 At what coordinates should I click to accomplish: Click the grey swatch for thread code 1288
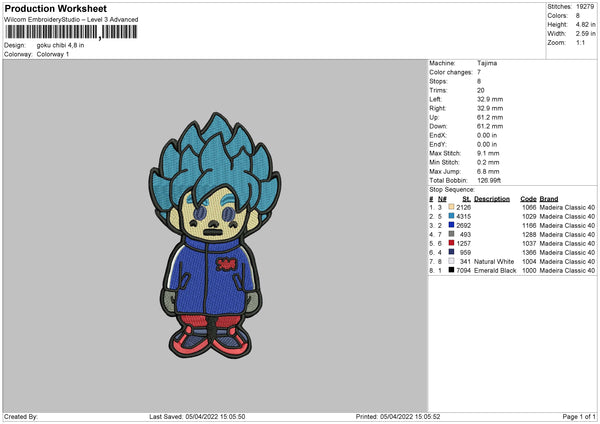[x=451, y=234]
